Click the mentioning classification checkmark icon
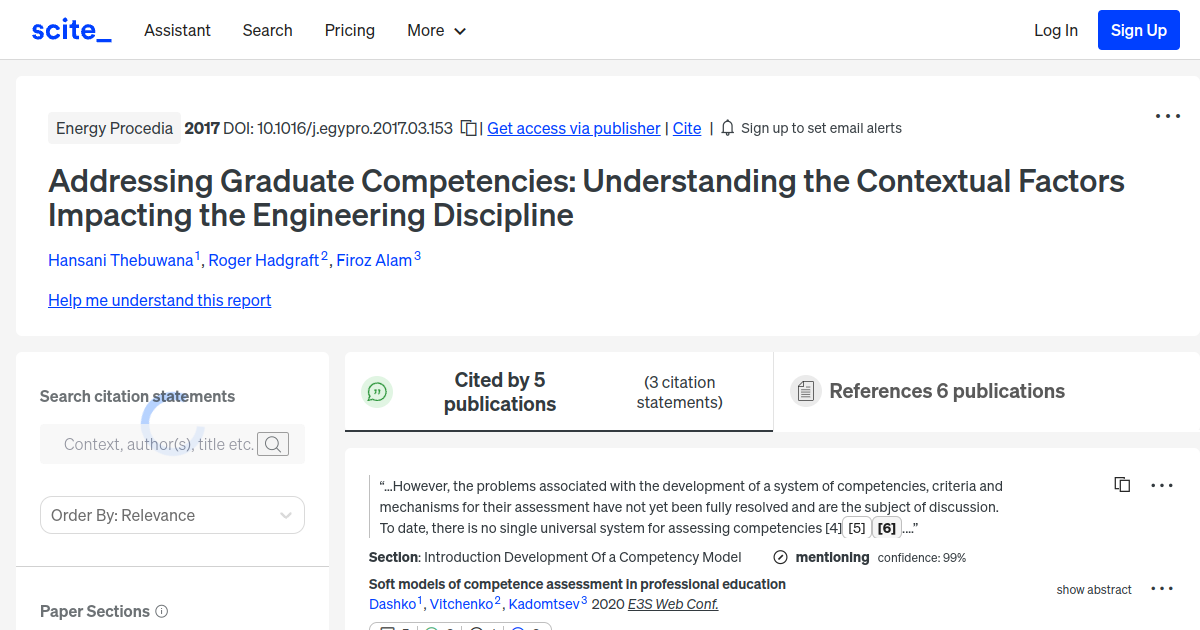This screenshot has width=1200, height=630. tap(781, 557)
